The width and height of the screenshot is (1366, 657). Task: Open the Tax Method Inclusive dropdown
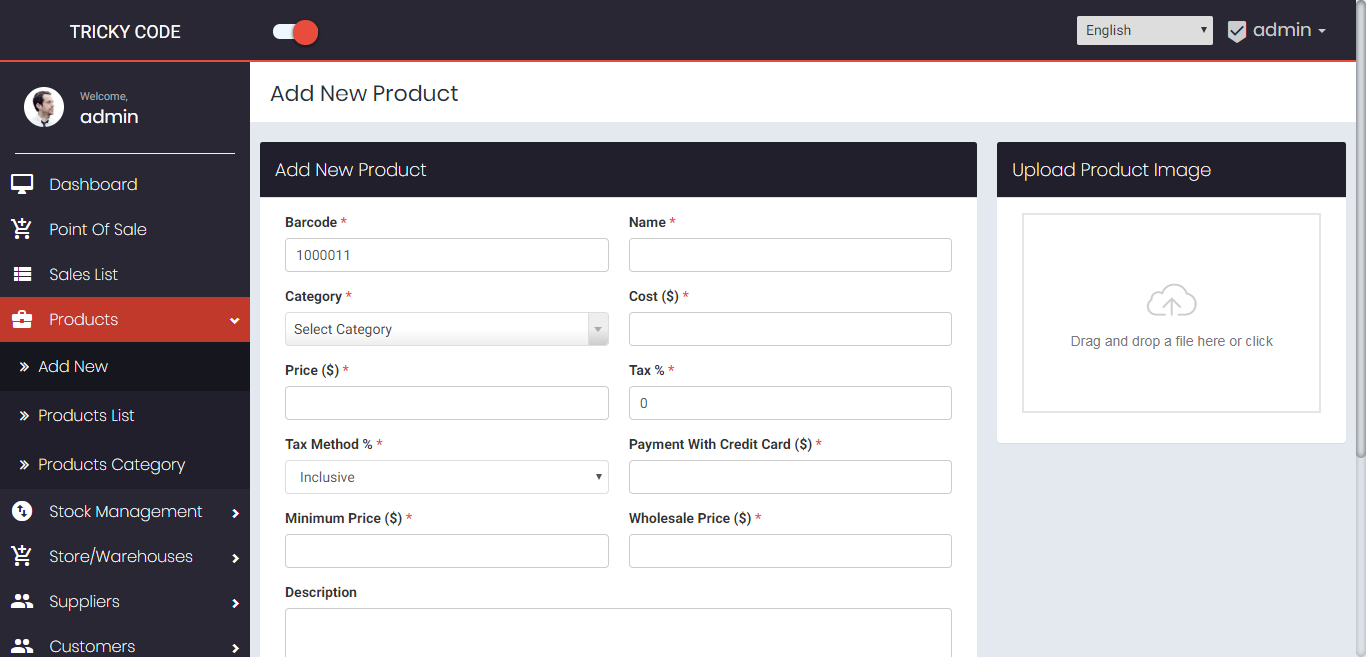pos(446,477)
